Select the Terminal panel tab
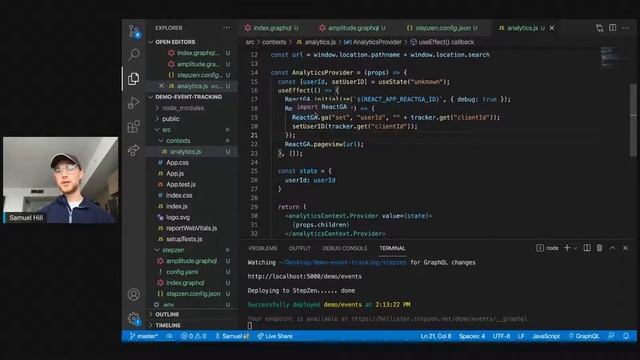 tap(392, 248)
